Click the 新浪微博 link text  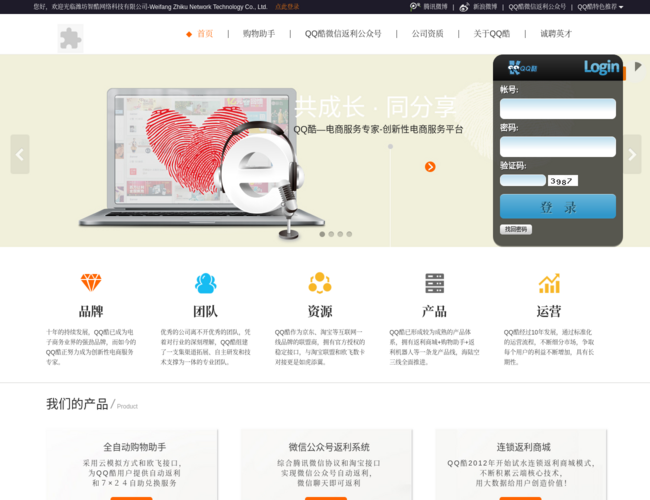coord(485,7)
